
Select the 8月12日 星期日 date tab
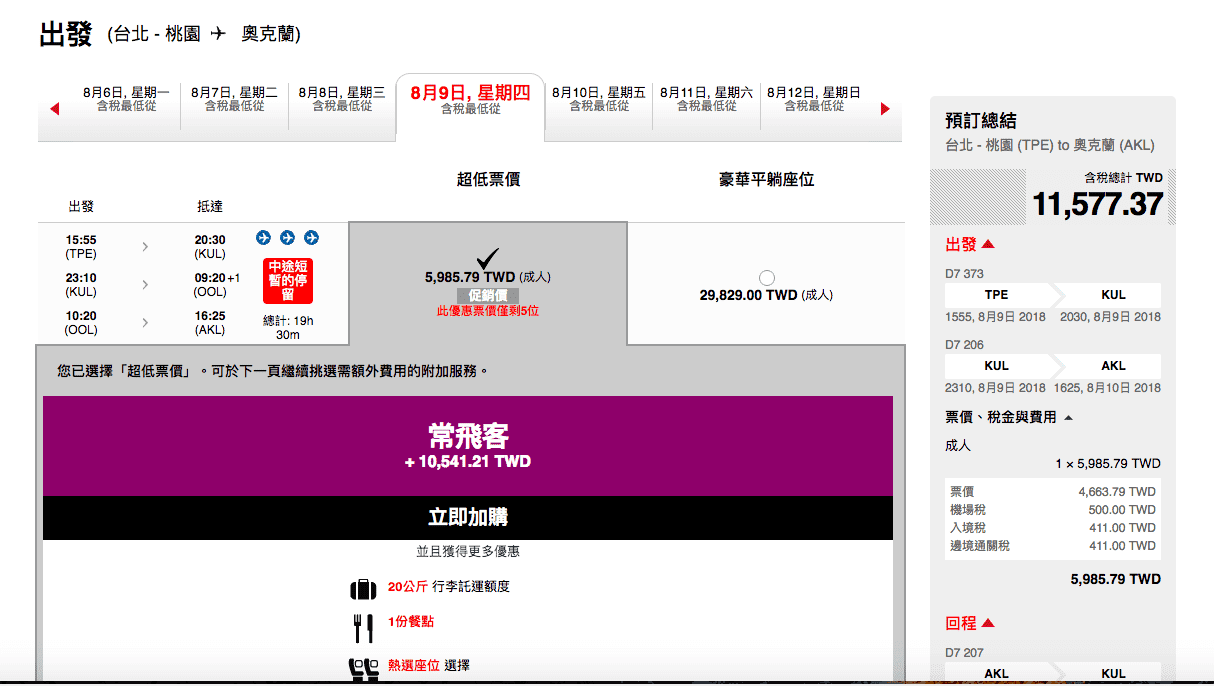click(814, 99)
